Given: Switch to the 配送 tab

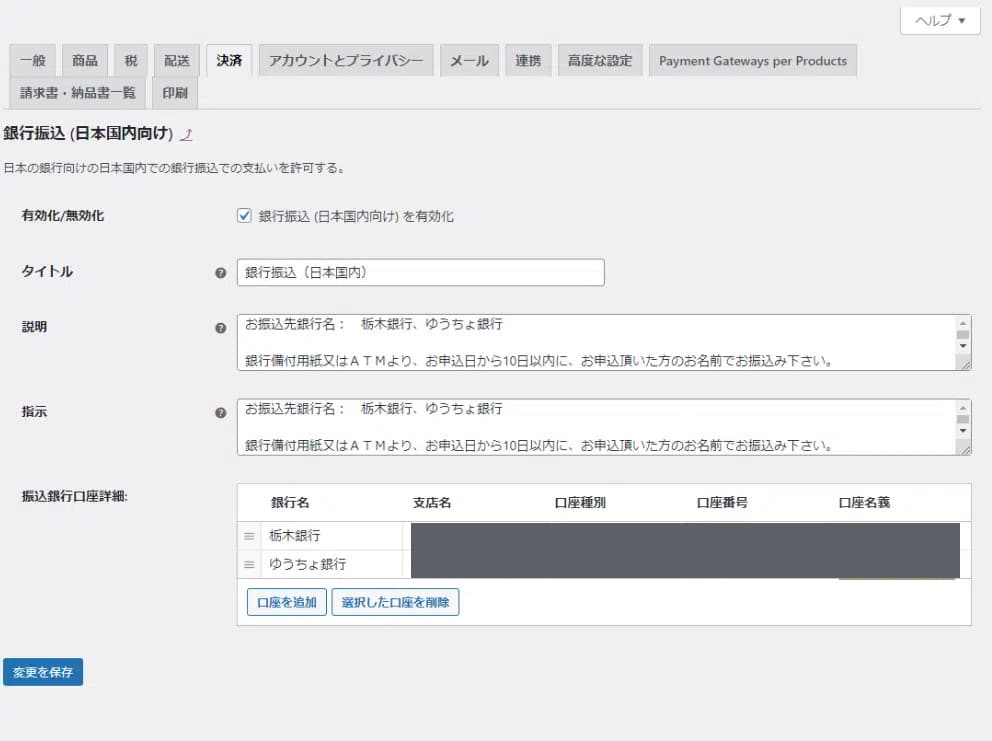Looking at the screenshot, I should [x=177, y=61].
